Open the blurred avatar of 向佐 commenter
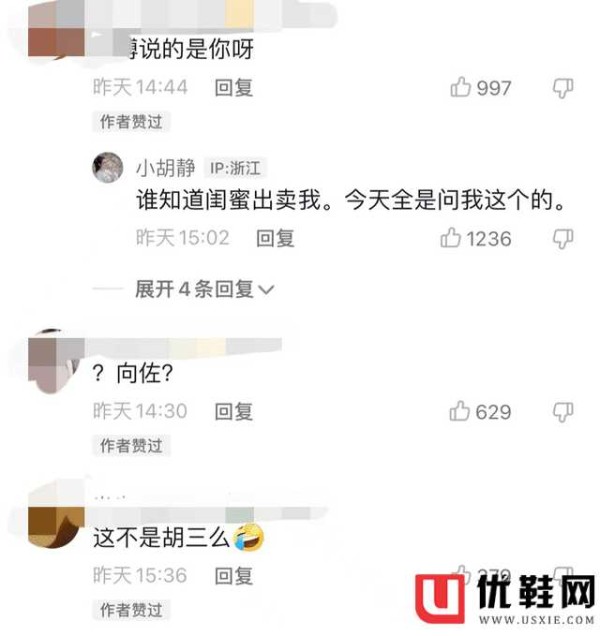The image size is (600, 636). coord(56,361)
